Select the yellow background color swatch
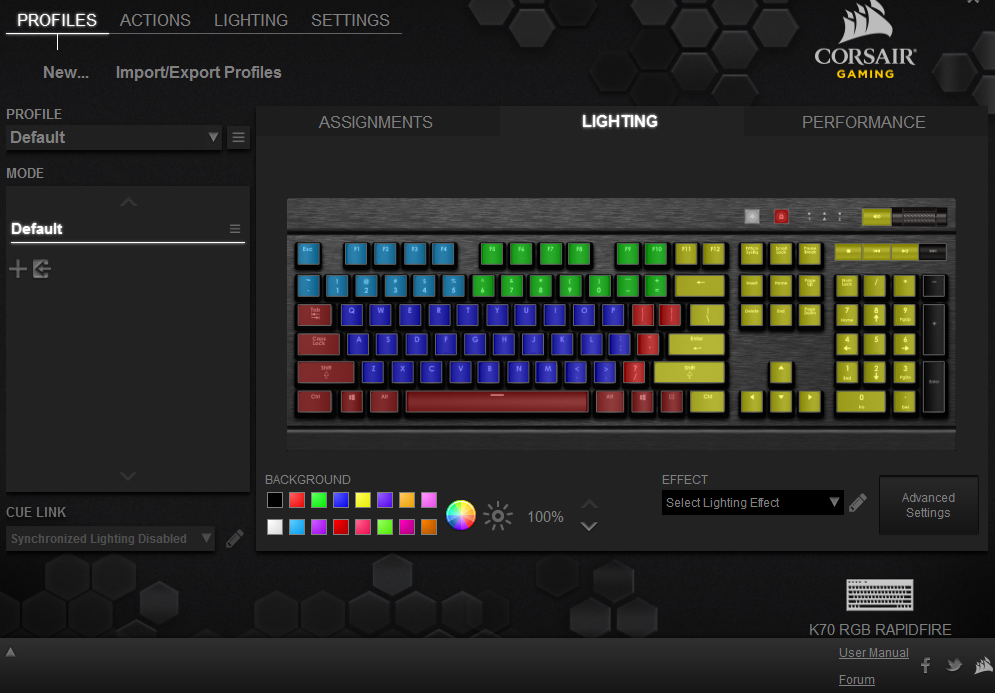This screenshot has width=995, height=693. (x=362, y=500)
